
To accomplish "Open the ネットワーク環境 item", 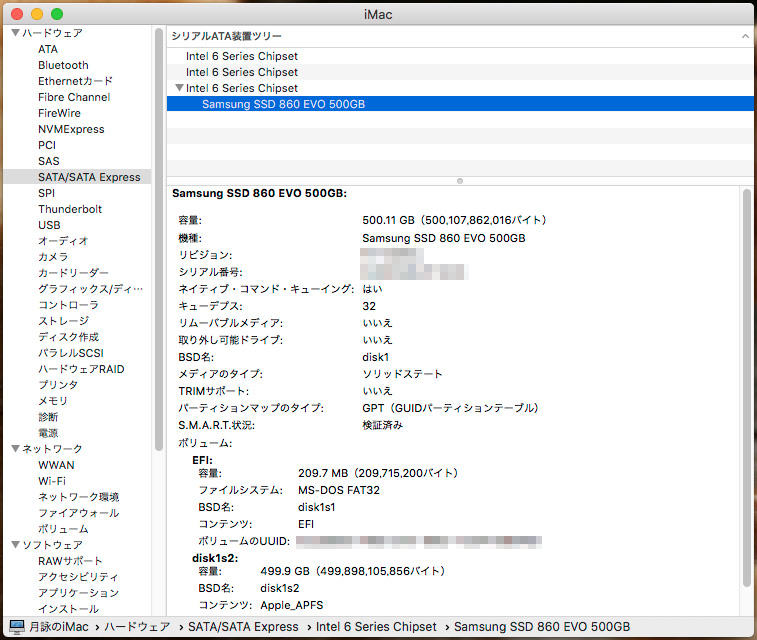I will [x=78, y=497].
